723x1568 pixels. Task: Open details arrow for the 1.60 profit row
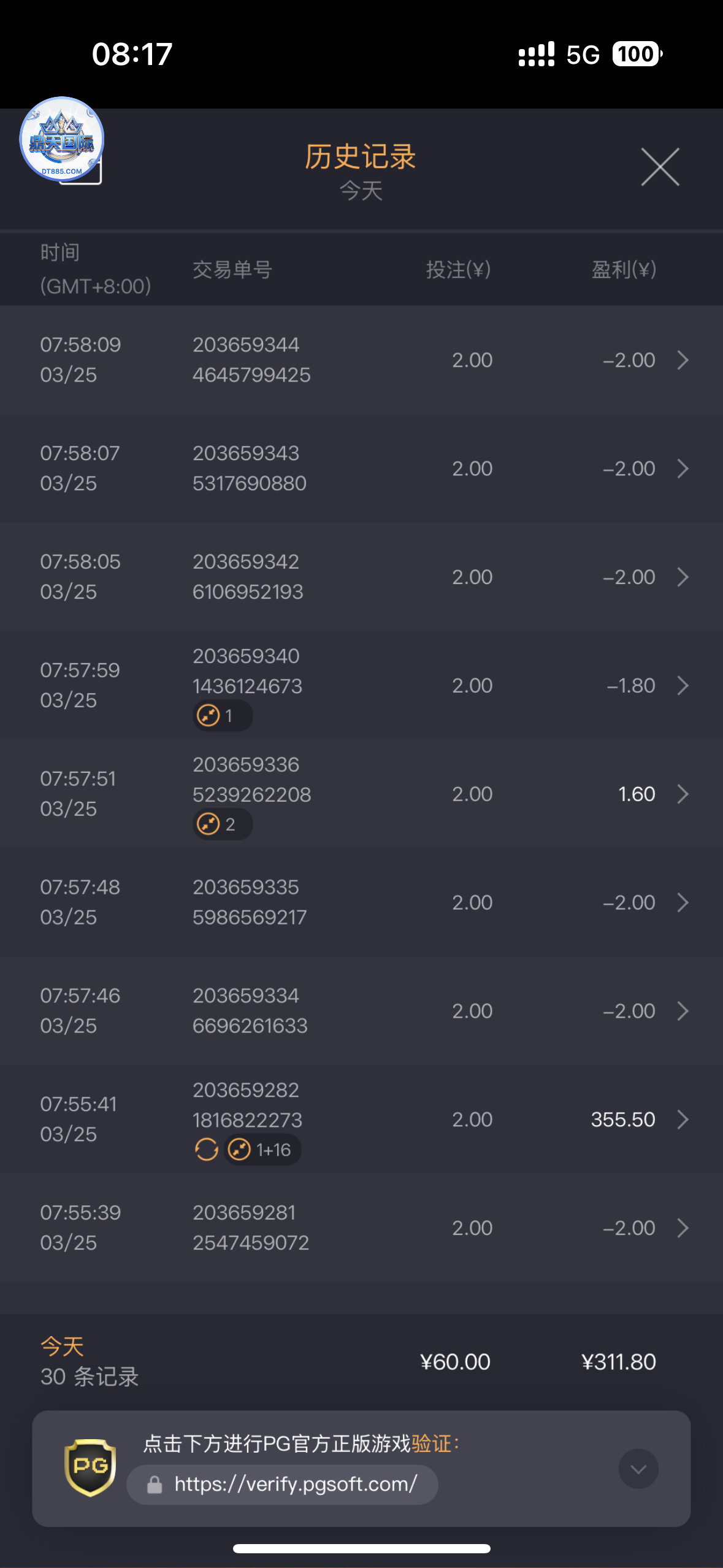point(683,794)
